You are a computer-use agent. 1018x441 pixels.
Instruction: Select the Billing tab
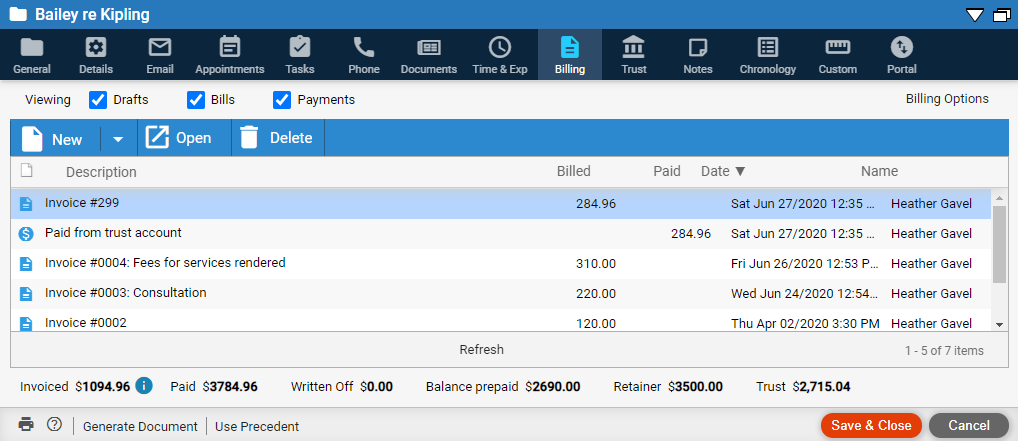pyautogui.click(x=569, y=55)
